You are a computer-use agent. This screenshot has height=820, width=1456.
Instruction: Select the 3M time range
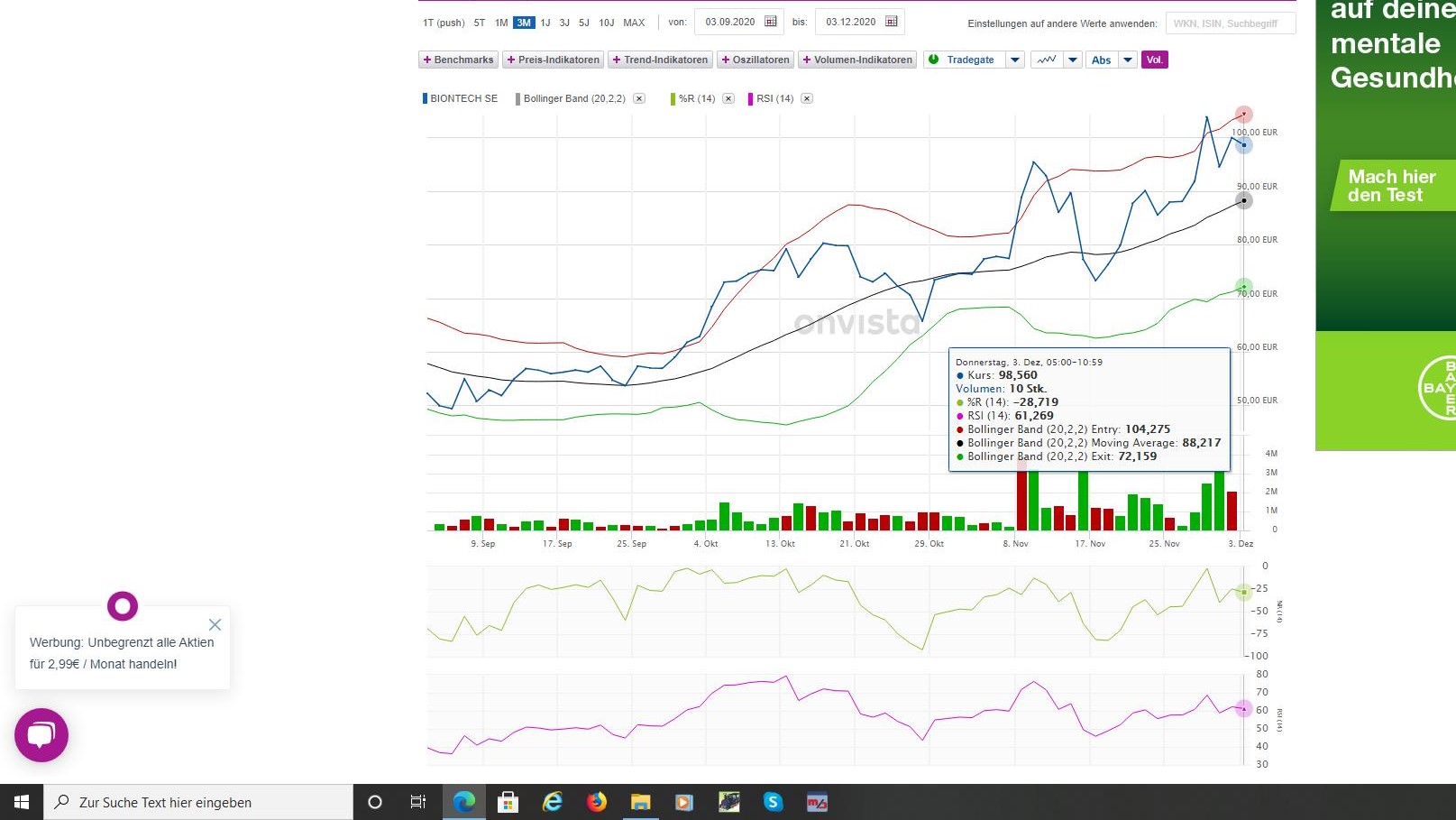(x=524, y=23)
